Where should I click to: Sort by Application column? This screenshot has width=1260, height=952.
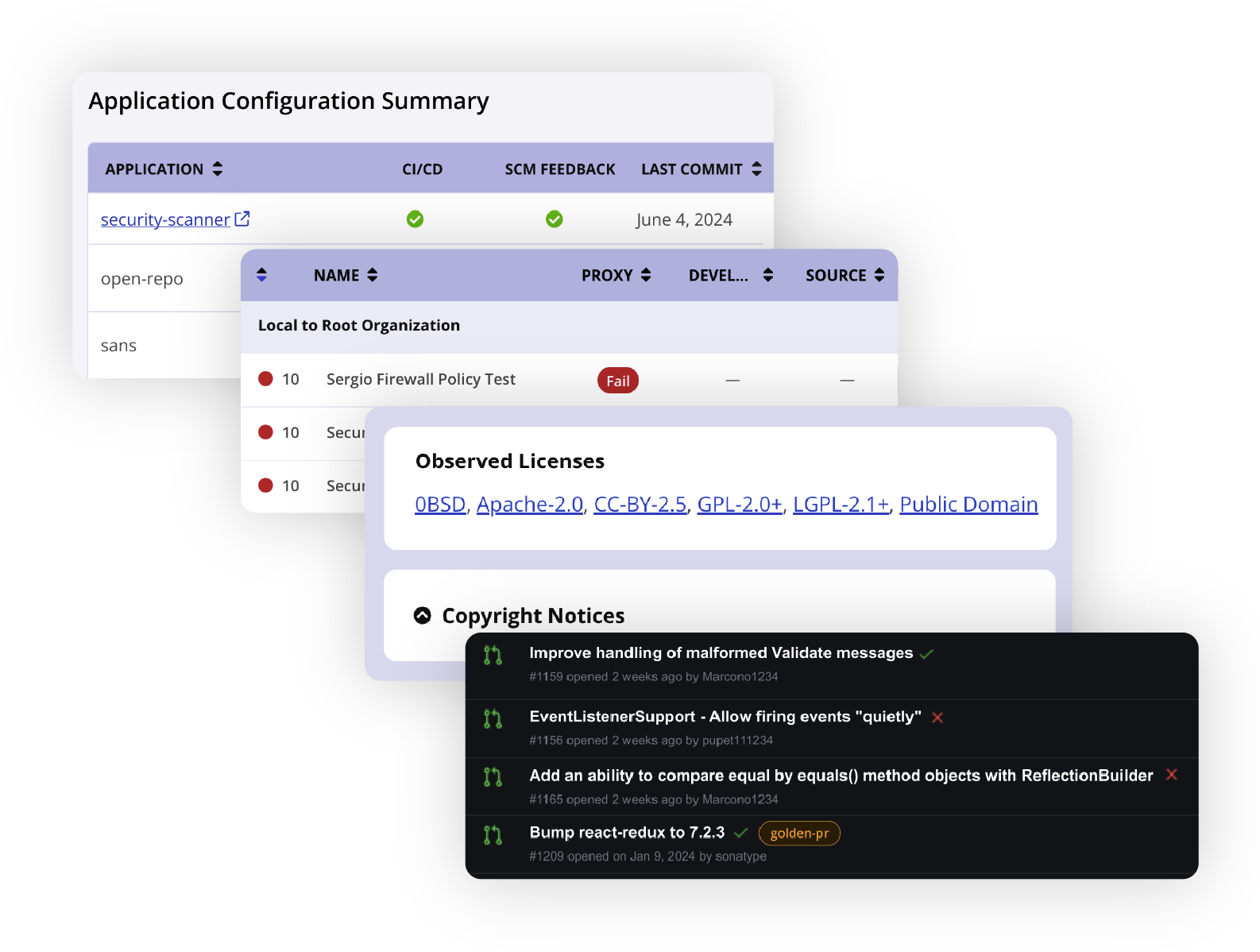(x=218, y=168)
